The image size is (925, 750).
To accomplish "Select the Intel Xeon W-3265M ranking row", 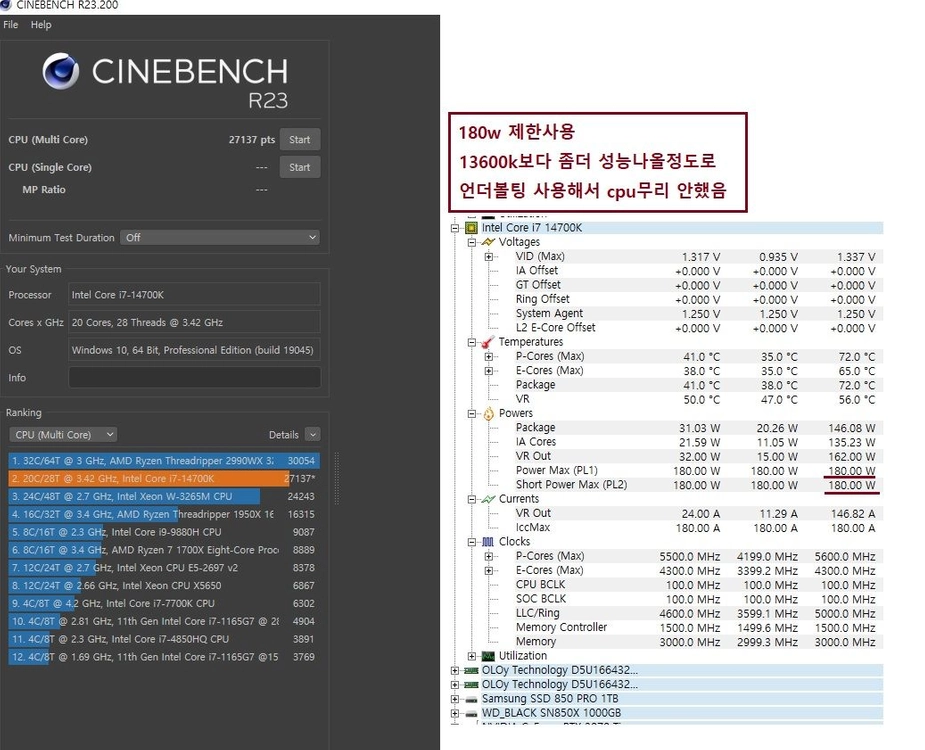I will [x=164, y=496].
